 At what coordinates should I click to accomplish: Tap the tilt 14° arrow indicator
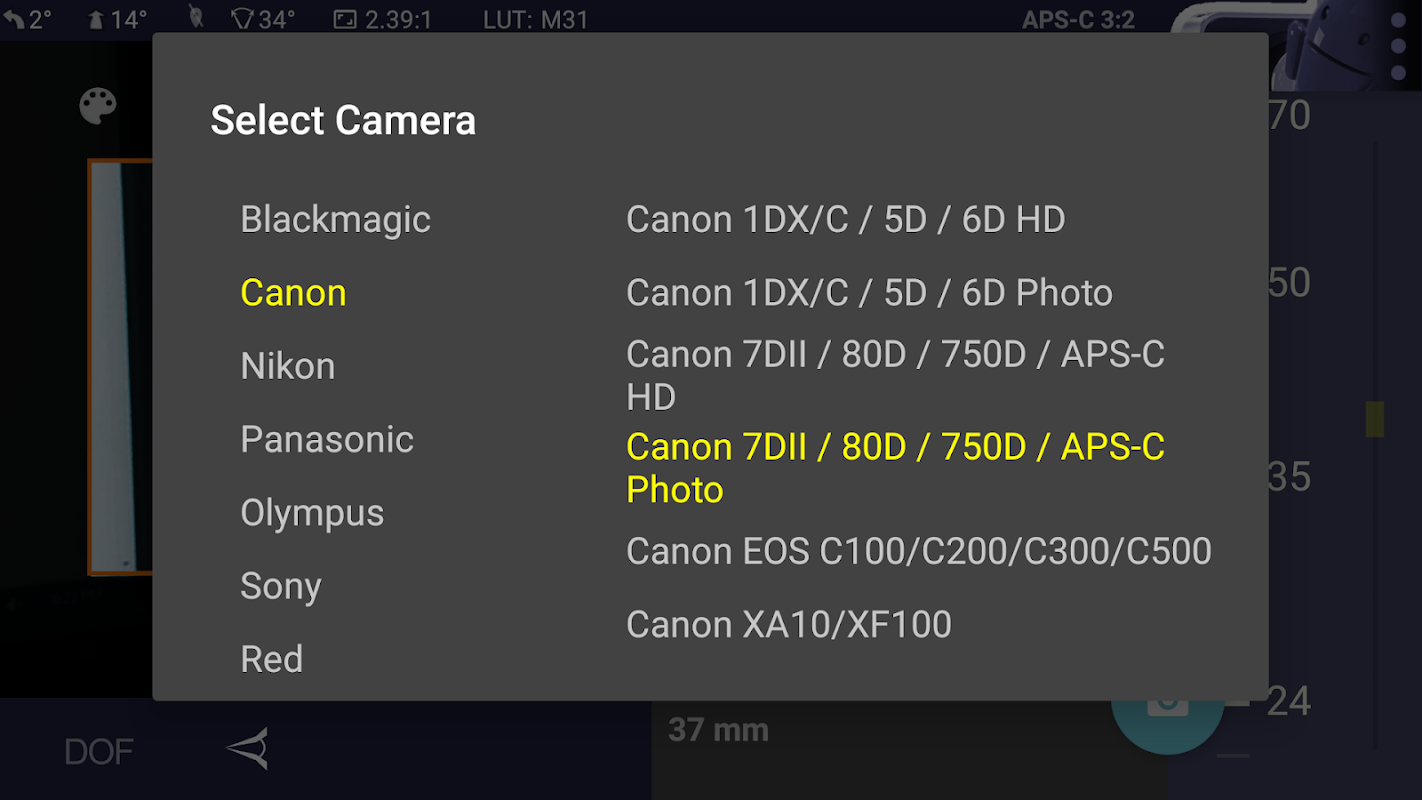coord(119,20)
